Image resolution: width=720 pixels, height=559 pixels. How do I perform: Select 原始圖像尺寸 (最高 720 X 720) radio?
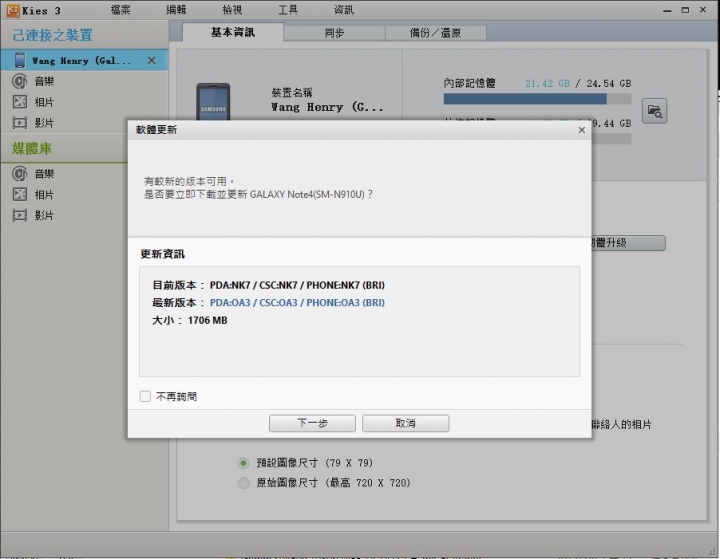[x=243, y=483]
